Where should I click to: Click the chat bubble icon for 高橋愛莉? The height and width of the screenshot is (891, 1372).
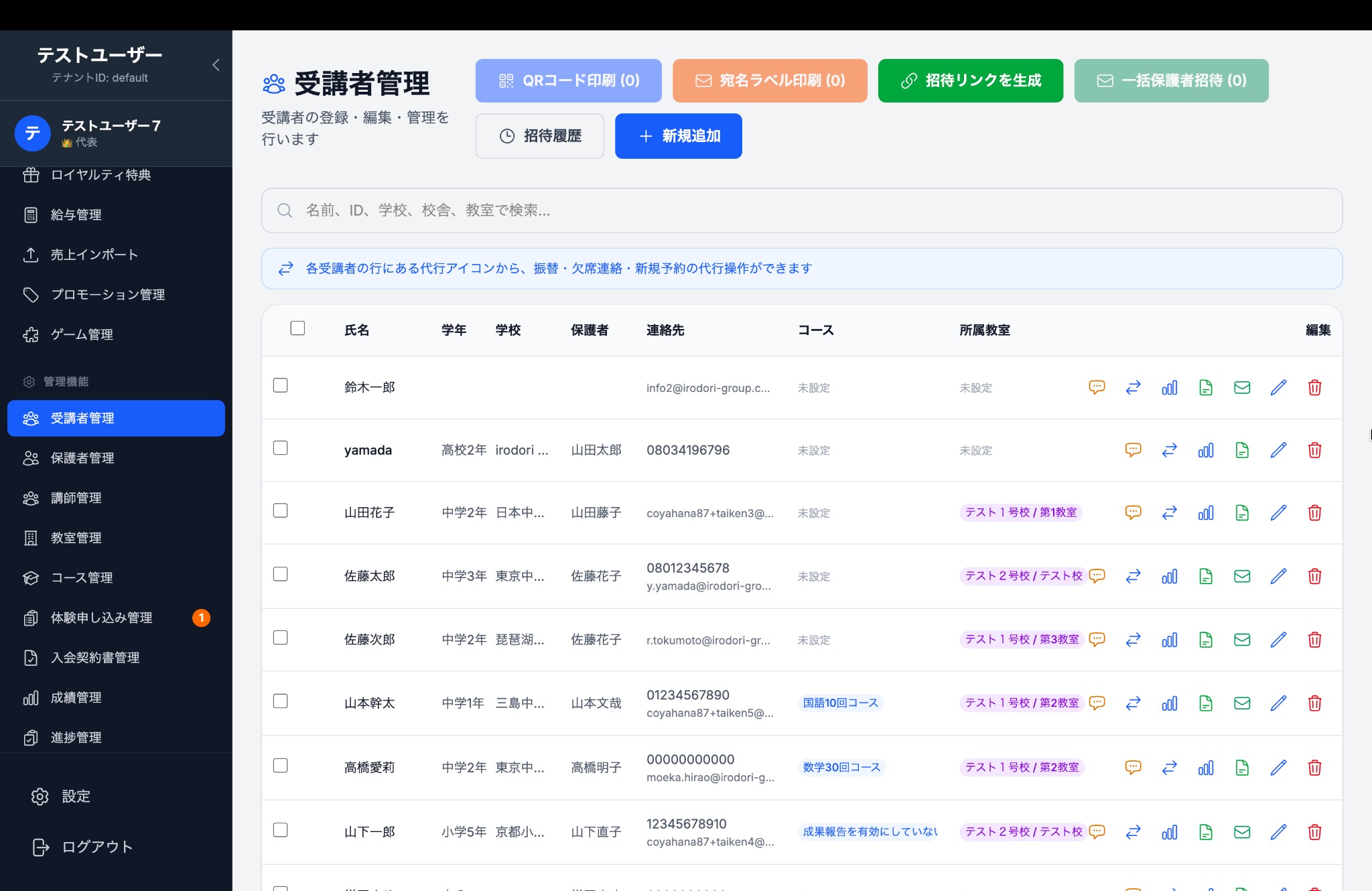[x=1134, y=768]
